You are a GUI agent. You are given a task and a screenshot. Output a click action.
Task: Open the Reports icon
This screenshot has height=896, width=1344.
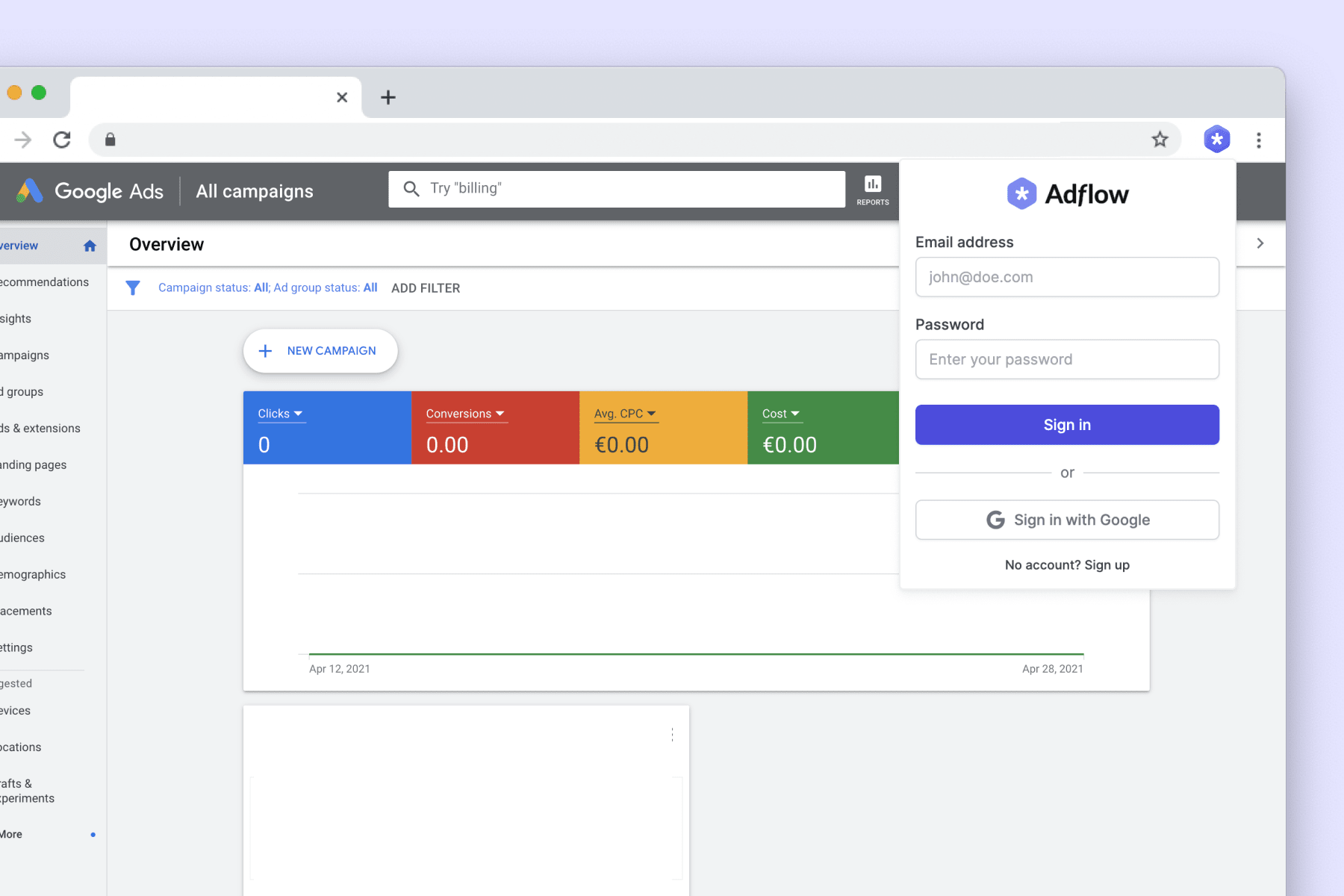[x=873, y=190]
